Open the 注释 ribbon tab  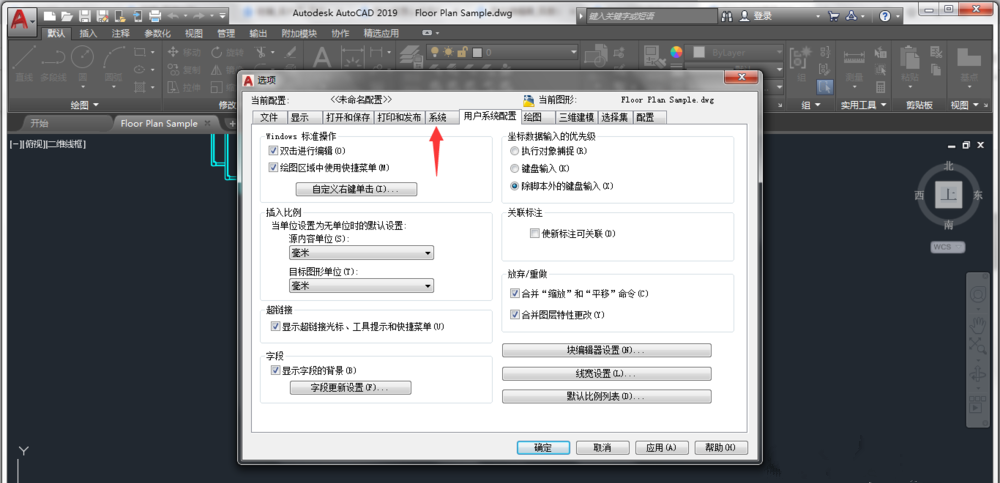pyautogui.click(x=121, y=34)
